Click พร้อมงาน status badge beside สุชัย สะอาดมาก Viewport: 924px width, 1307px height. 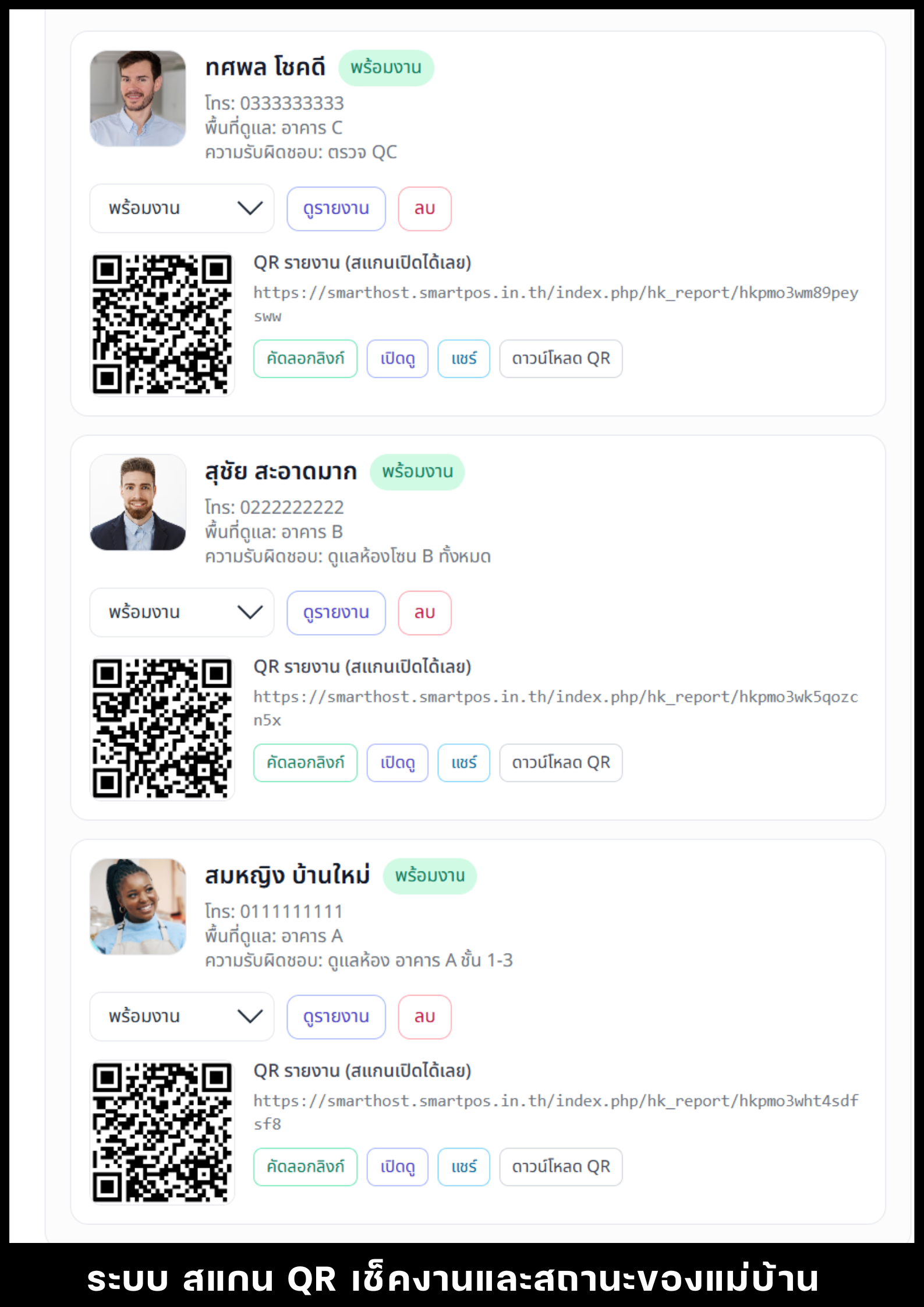point(417,472)
